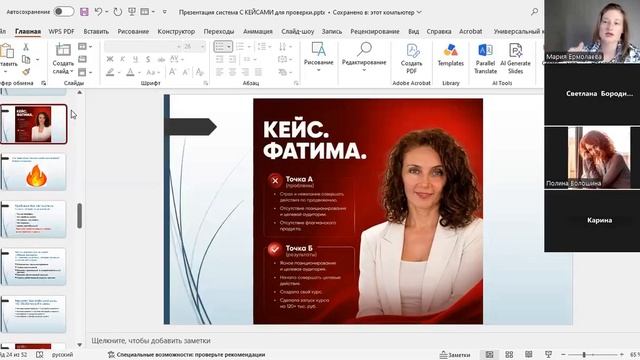Open the change case Aa dropdown
This screenshot has width=640, height=360.
(x=153, y=73)
